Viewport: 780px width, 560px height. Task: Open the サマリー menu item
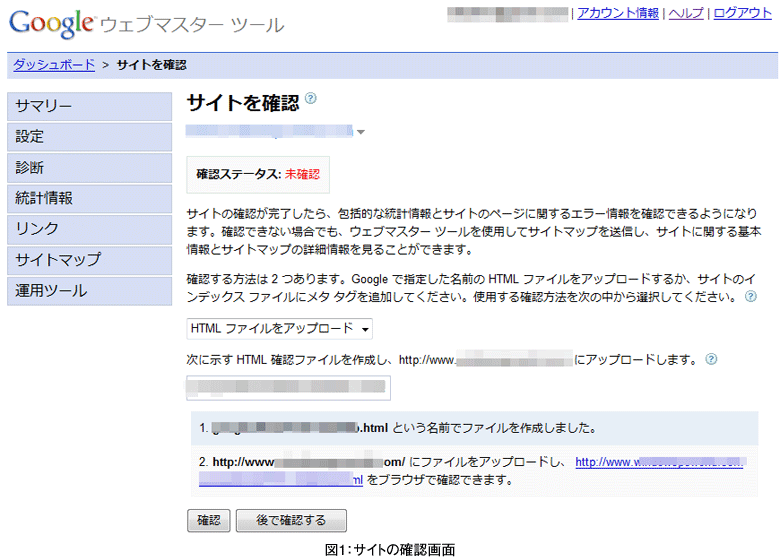tap(90, 106)
